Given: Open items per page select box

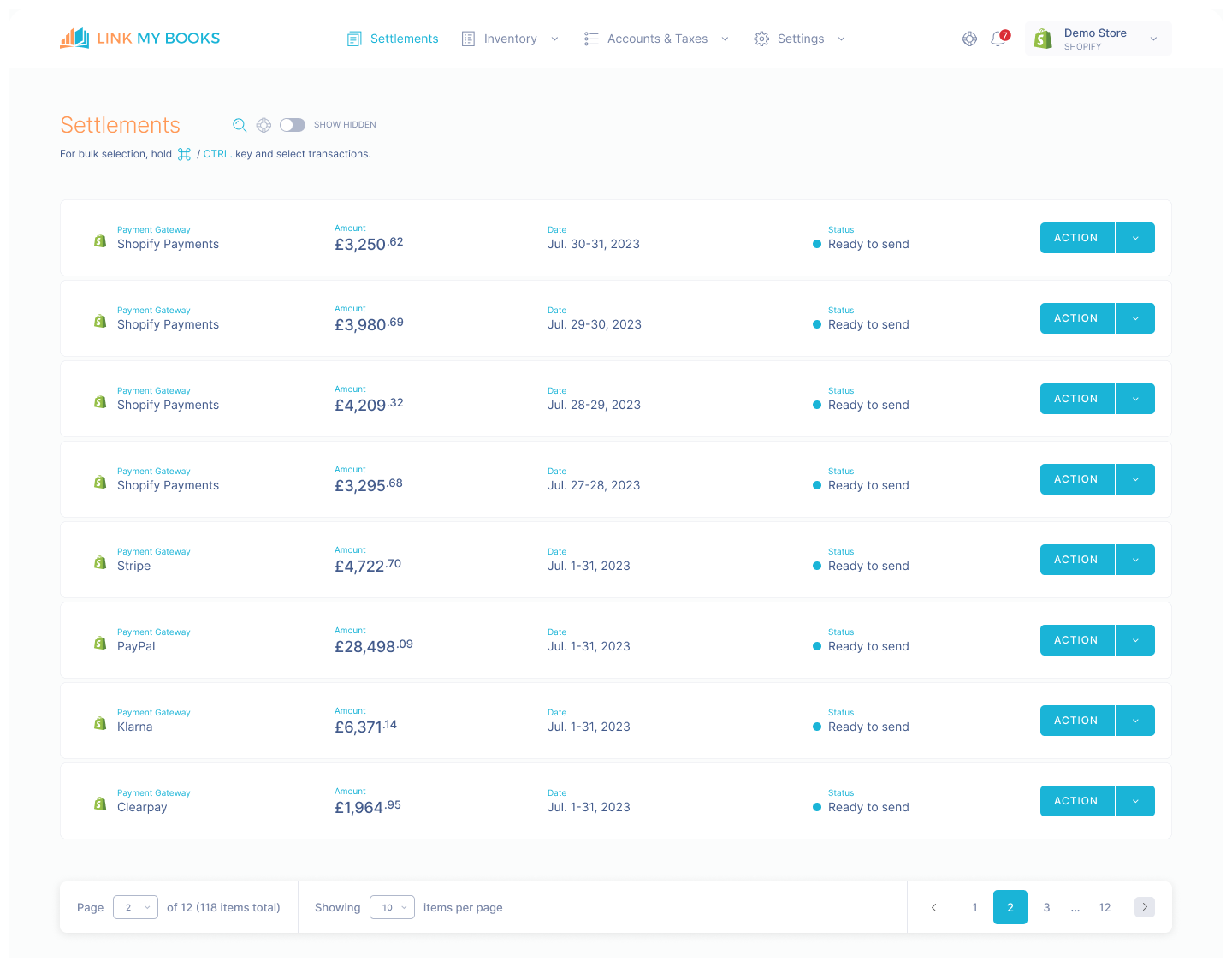Looking at the screenshot, I should (x=392, y=907).
